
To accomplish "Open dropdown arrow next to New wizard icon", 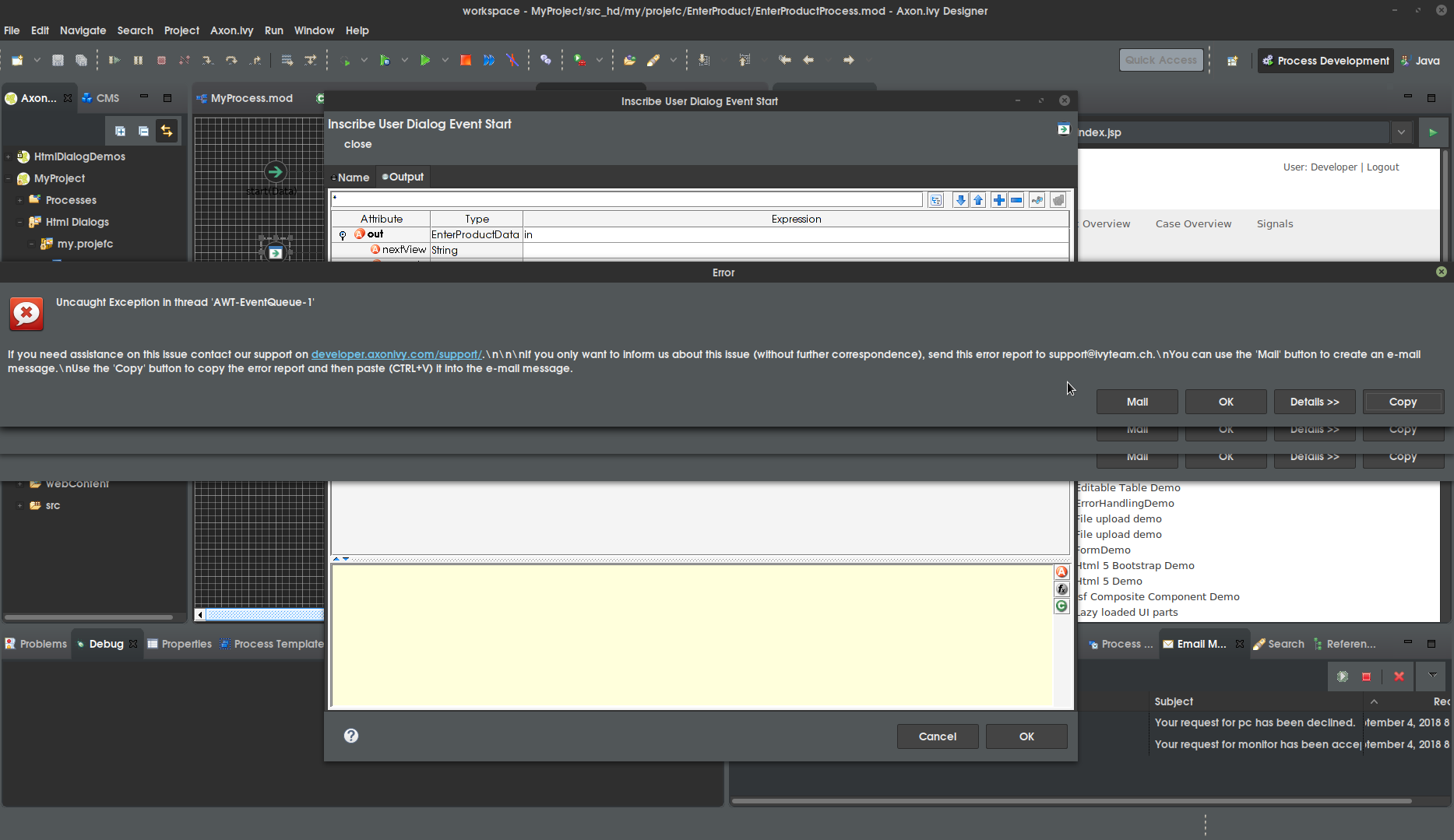I will [37, 60].
